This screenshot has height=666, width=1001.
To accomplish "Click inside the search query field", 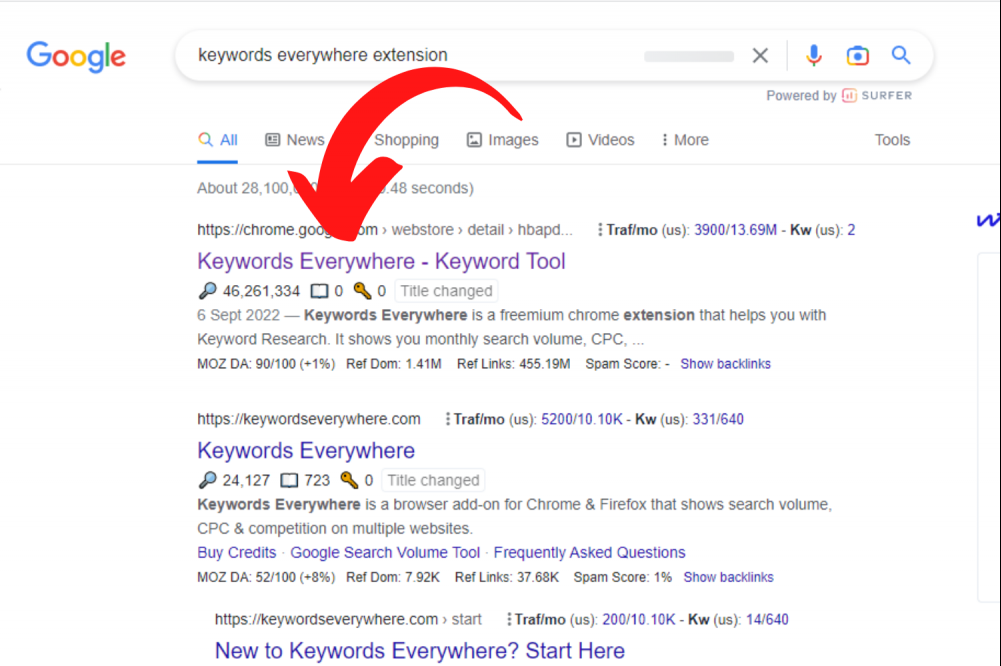I will (409, 55).
